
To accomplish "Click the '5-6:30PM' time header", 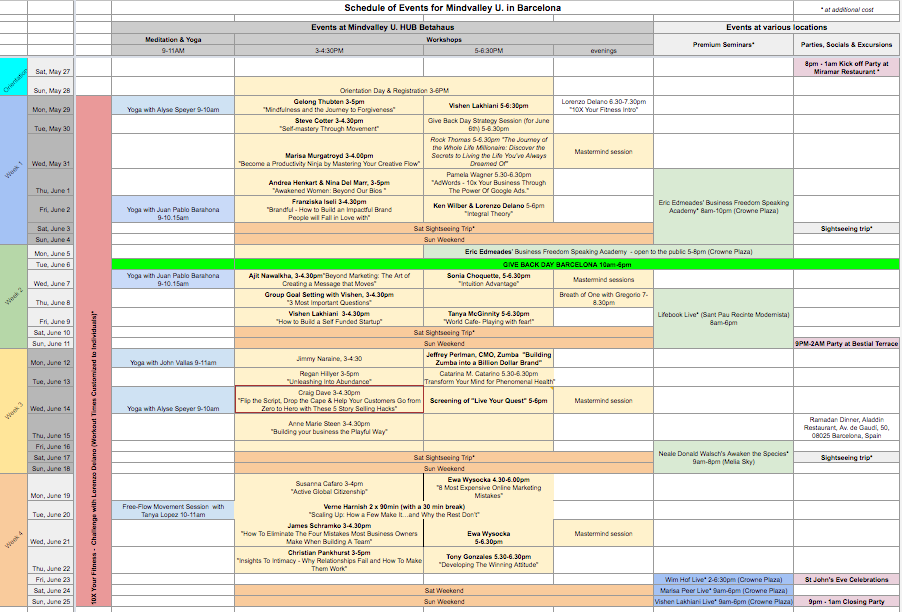I will coord(488,51).
